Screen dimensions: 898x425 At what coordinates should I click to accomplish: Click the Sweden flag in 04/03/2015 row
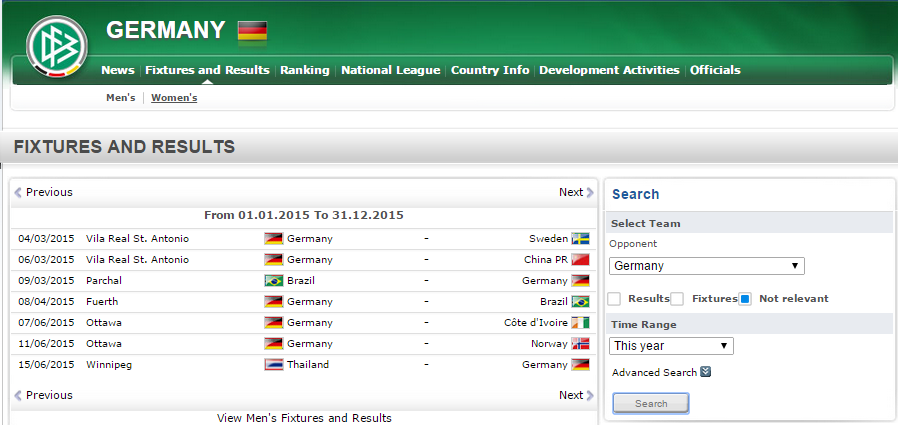click(580, 239)
